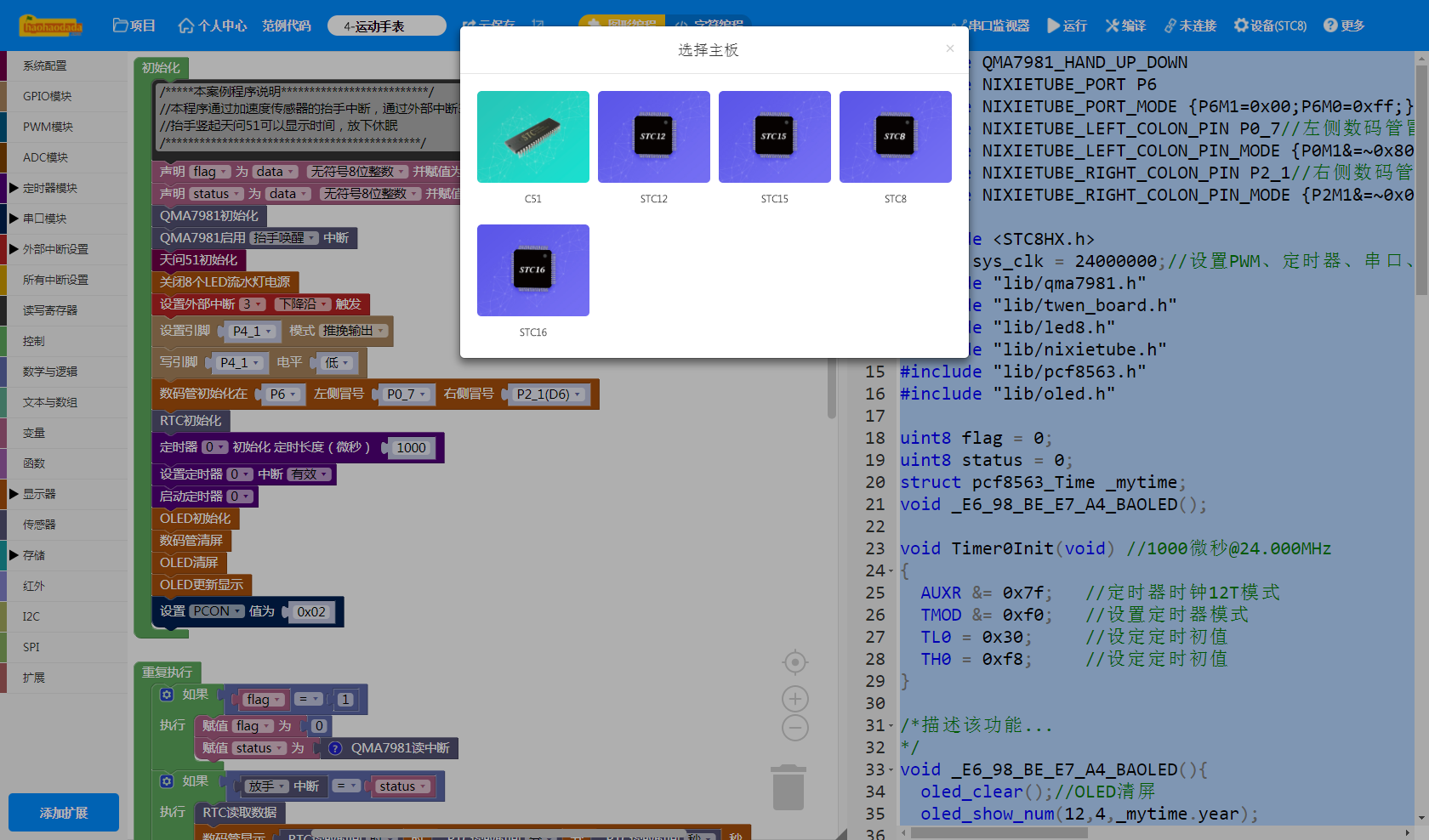Open 读写寄存器 category
This screenshot has width=1429, height=840.
[64, 310]
